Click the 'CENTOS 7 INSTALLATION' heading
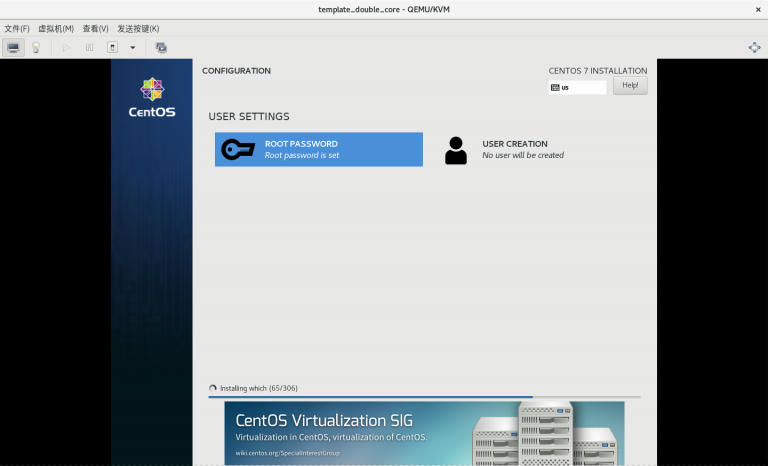This screenshot has width=768, height=466. click(x=598, y=71)
